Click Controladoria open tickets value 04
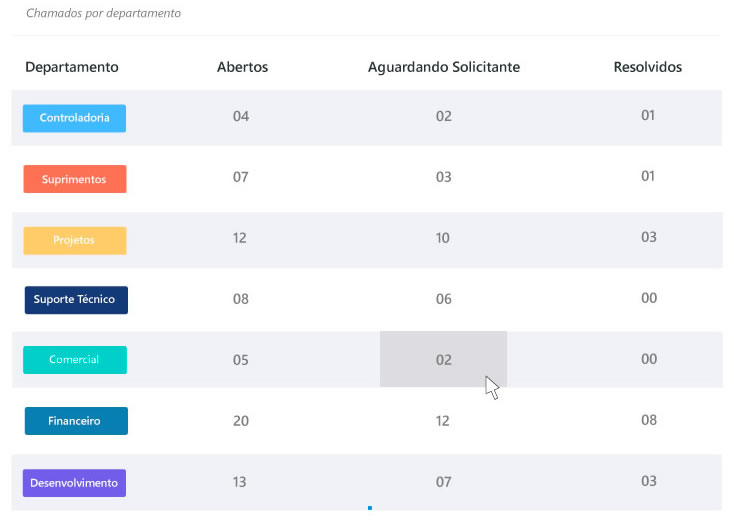This screenshot has height=520, width=734. tap(241, 116)
